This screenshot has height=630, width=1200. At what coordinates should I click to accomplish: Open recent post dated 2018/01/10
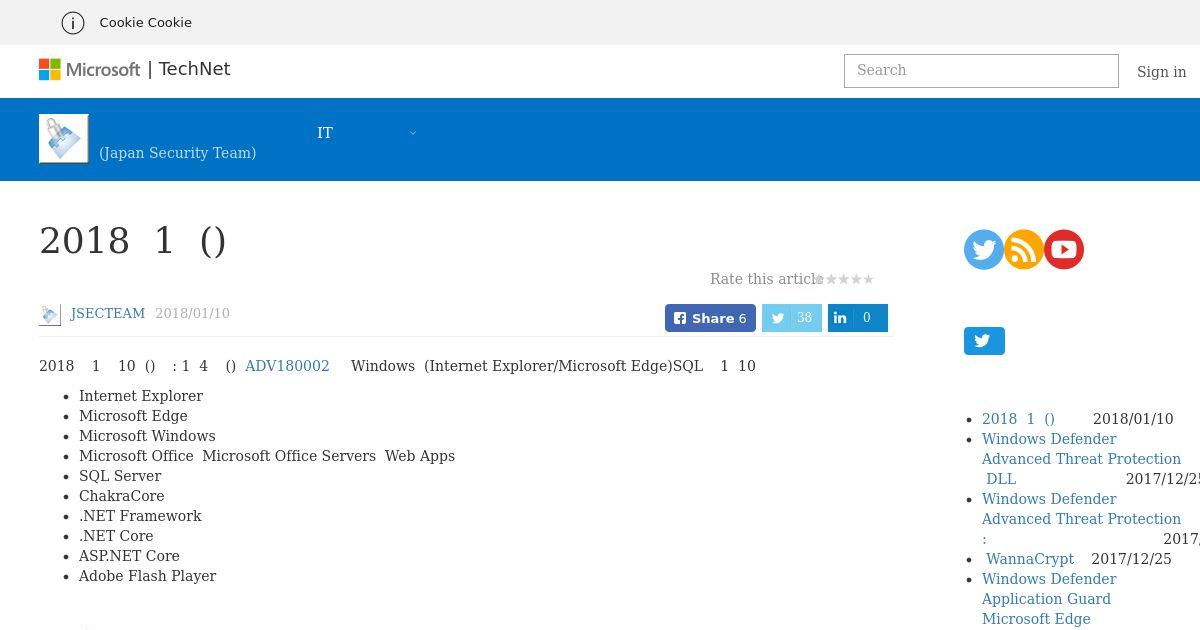pyautogui.click(x=1018, y=419)
